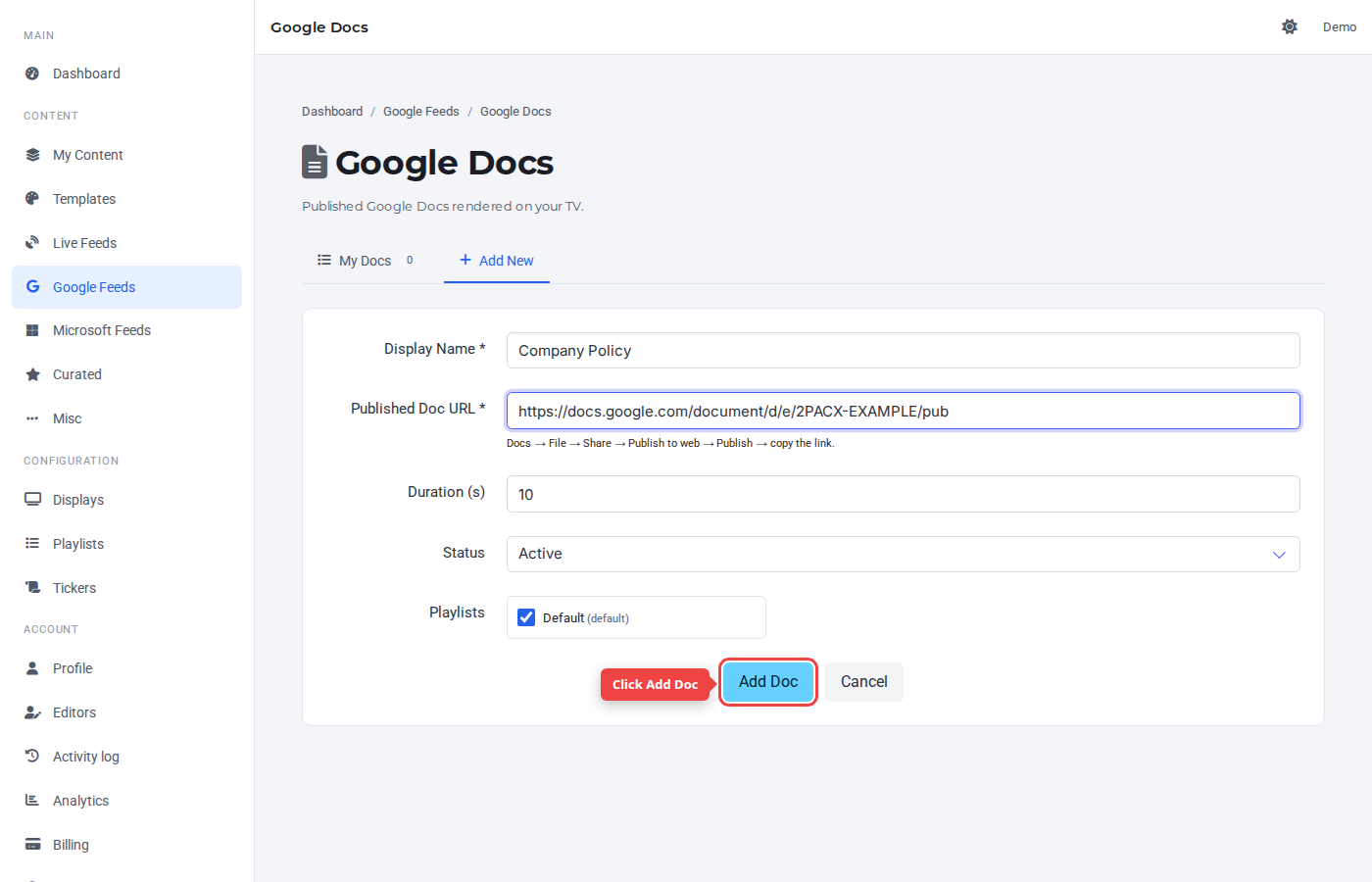Image resolution: width=1372 pixels, height=882 pixels.
Task: Switch to the My Docs tab
Action: tap(365, 261)
